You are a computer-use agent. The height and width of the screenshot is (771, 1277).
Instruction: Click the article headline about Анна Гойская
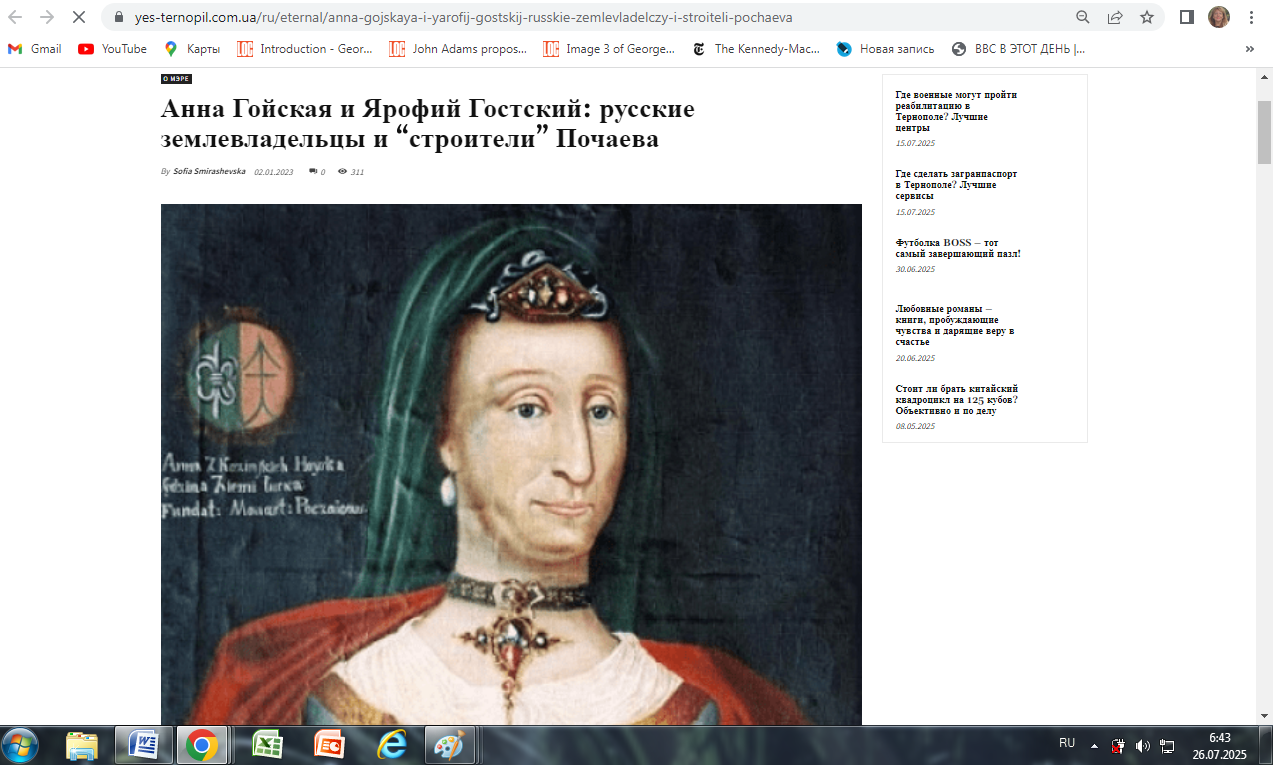tap(428, 124)
